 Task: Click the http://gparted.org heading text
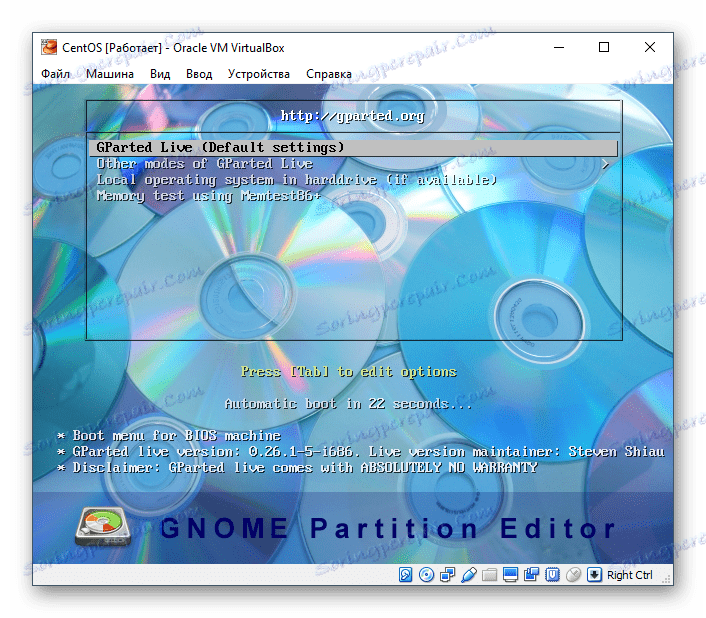point(353,116)
